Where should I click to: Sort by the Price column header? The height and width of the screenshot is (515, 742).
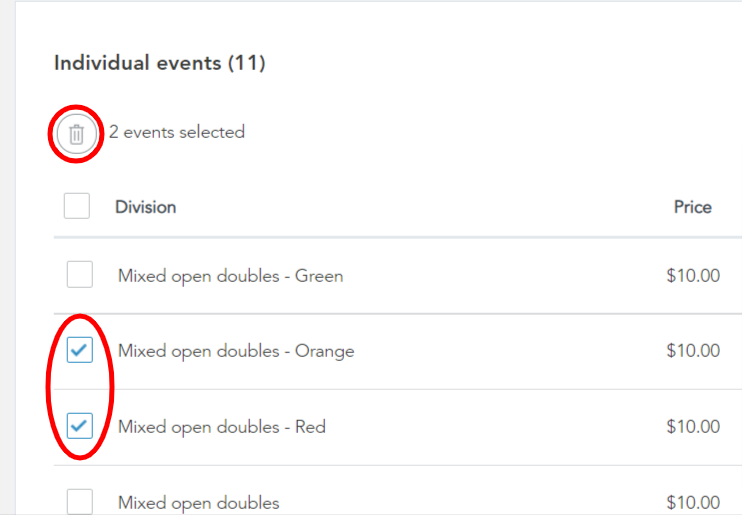pos(693,207)
